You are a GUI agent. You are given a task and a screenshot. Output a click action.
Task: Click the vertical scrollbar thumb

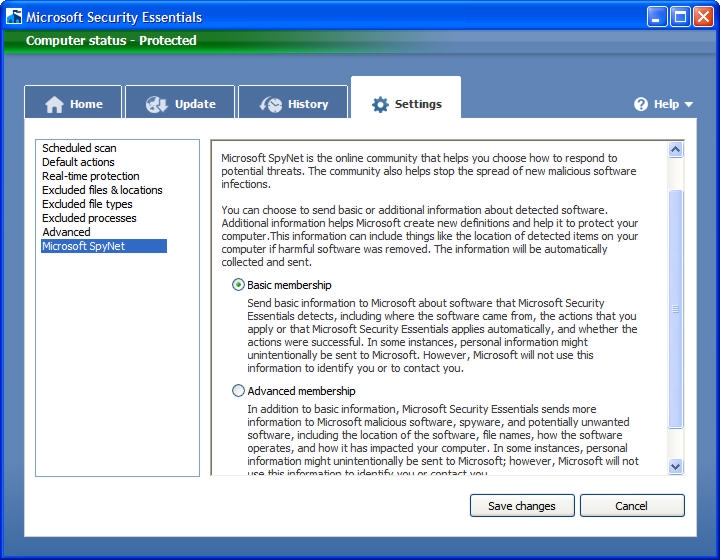point(675,308)
